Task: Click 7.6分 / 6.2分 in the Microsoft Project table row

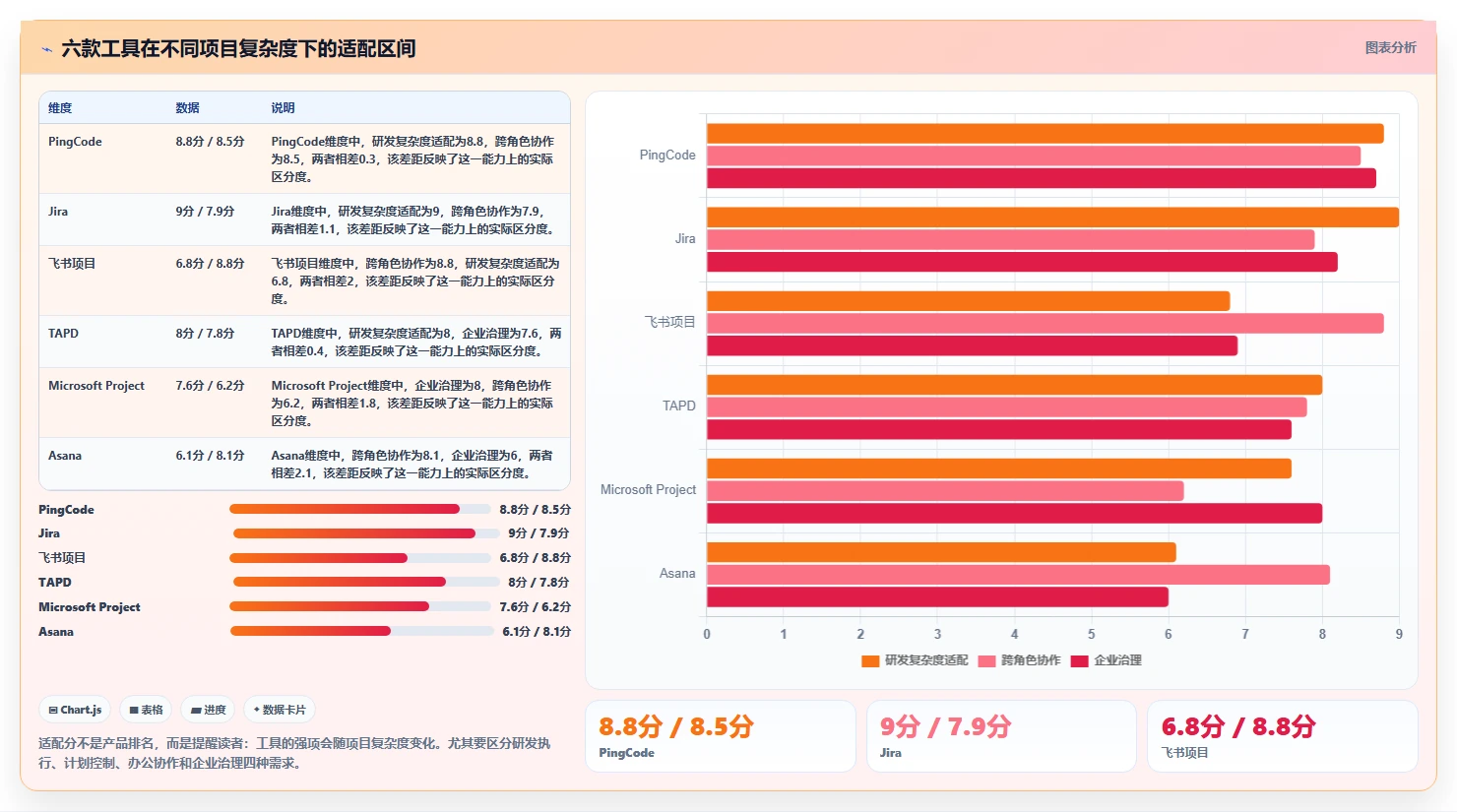Action: click(210, 386)
